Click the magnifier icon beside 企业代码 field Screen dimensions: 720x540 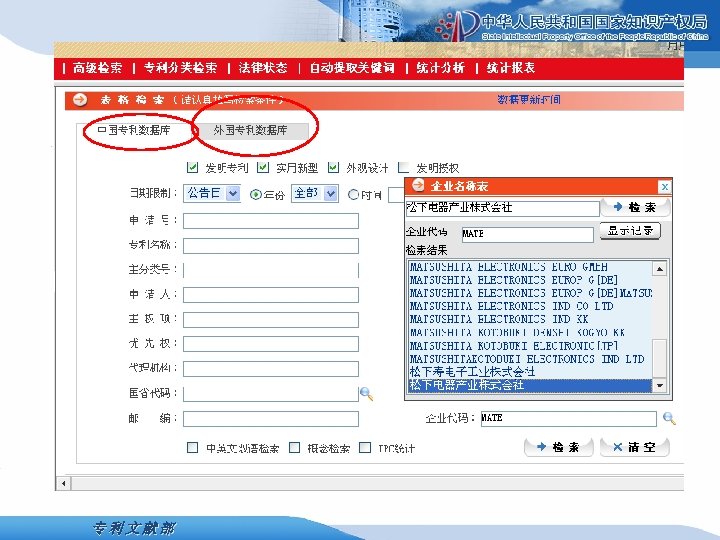click(669, 418)
